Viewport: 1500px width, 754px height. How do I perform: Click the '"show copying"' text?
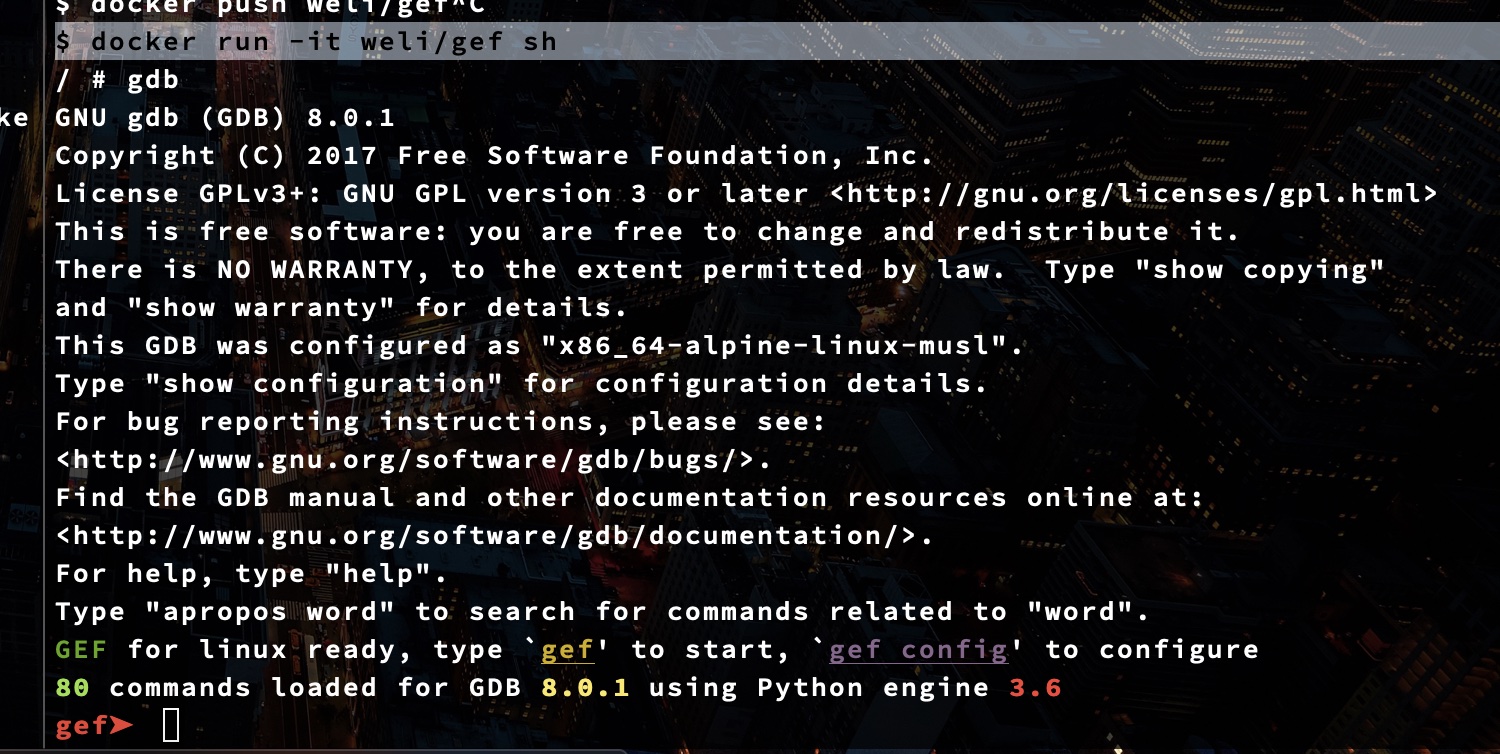coord(1261,270)
